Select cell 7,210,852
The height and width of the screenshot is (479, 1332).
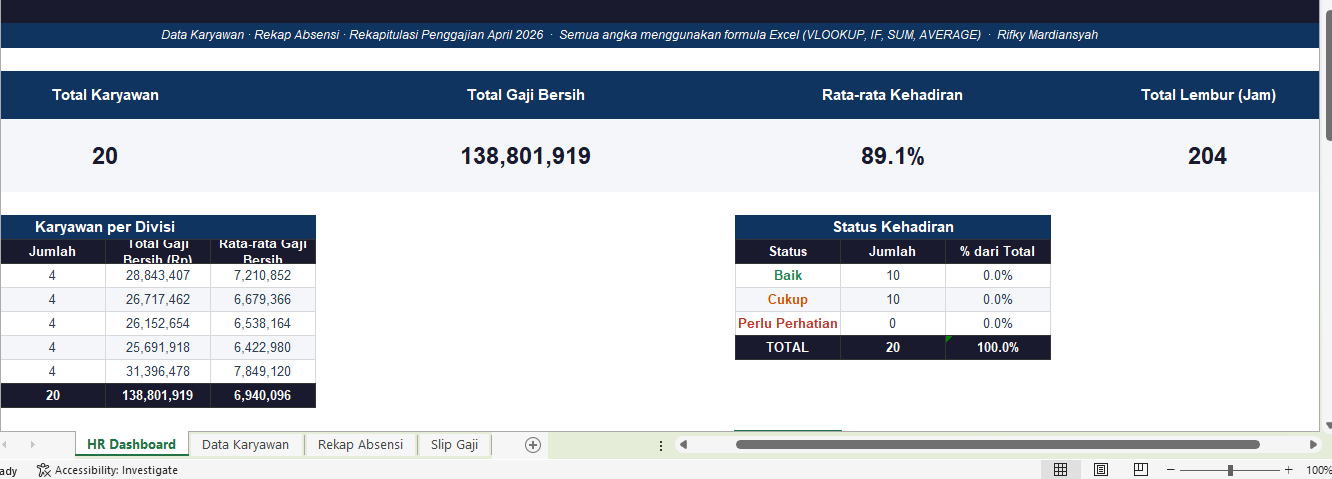pyautogui.click(x=263, y=275)
